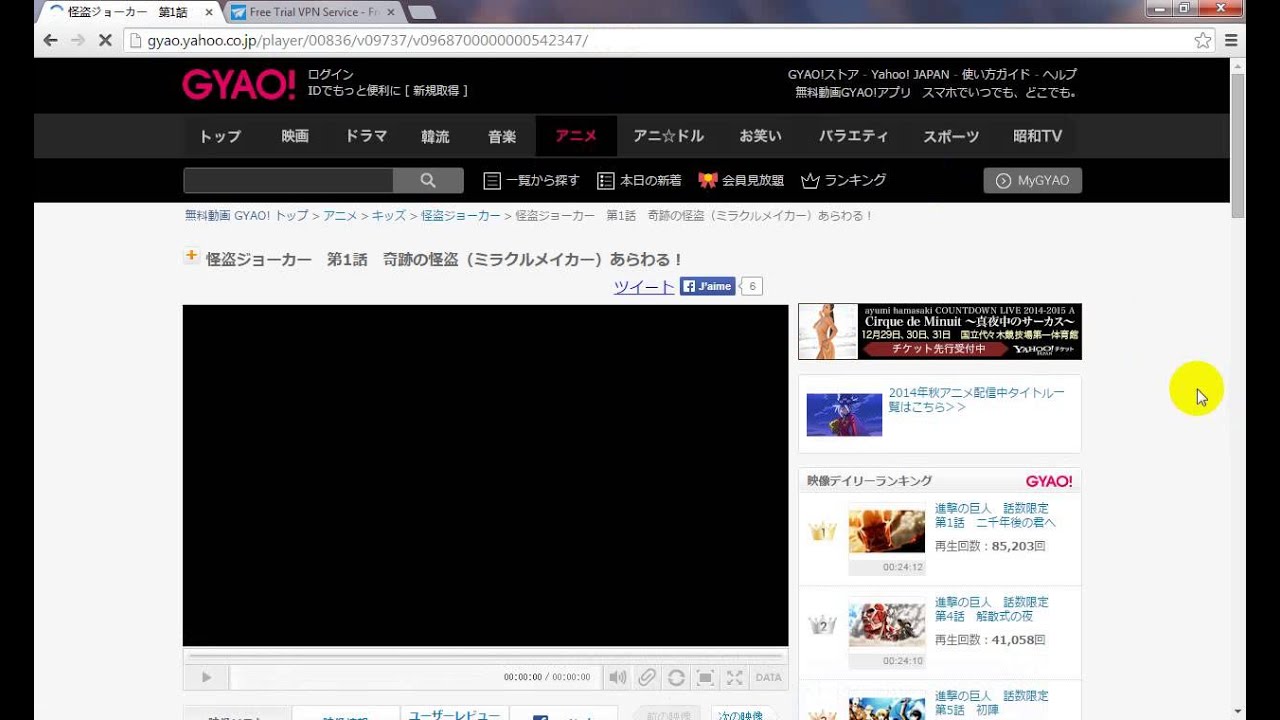The height and width of the screenshot is (720, 1280).
Task: Open a new tab button
Action: (421, 13)
